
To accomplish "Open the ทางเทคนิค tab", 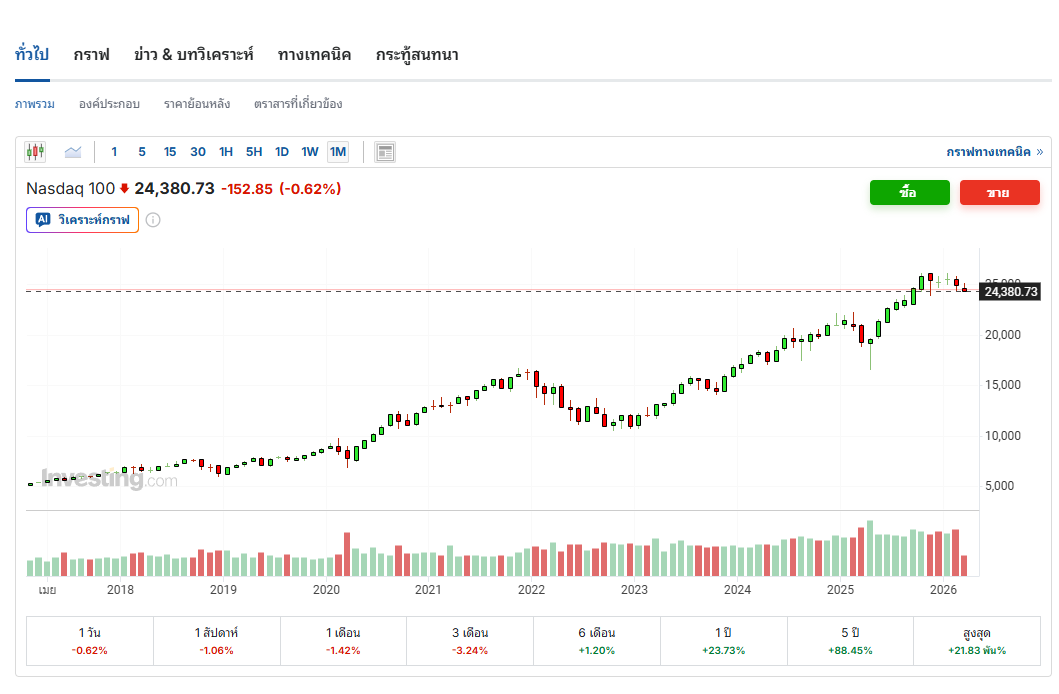I will point(314,54).
